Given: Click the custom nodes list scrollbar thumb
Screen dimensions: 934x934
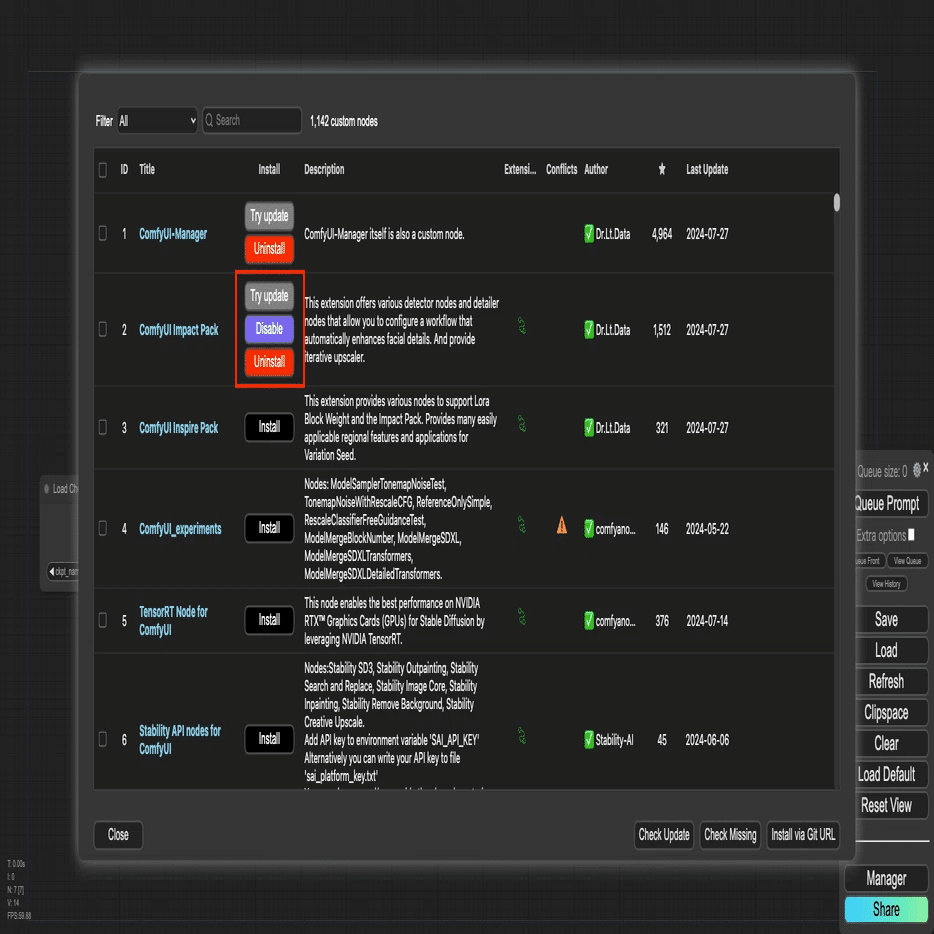Looking at the screenshot, I should tap(836, 203).
